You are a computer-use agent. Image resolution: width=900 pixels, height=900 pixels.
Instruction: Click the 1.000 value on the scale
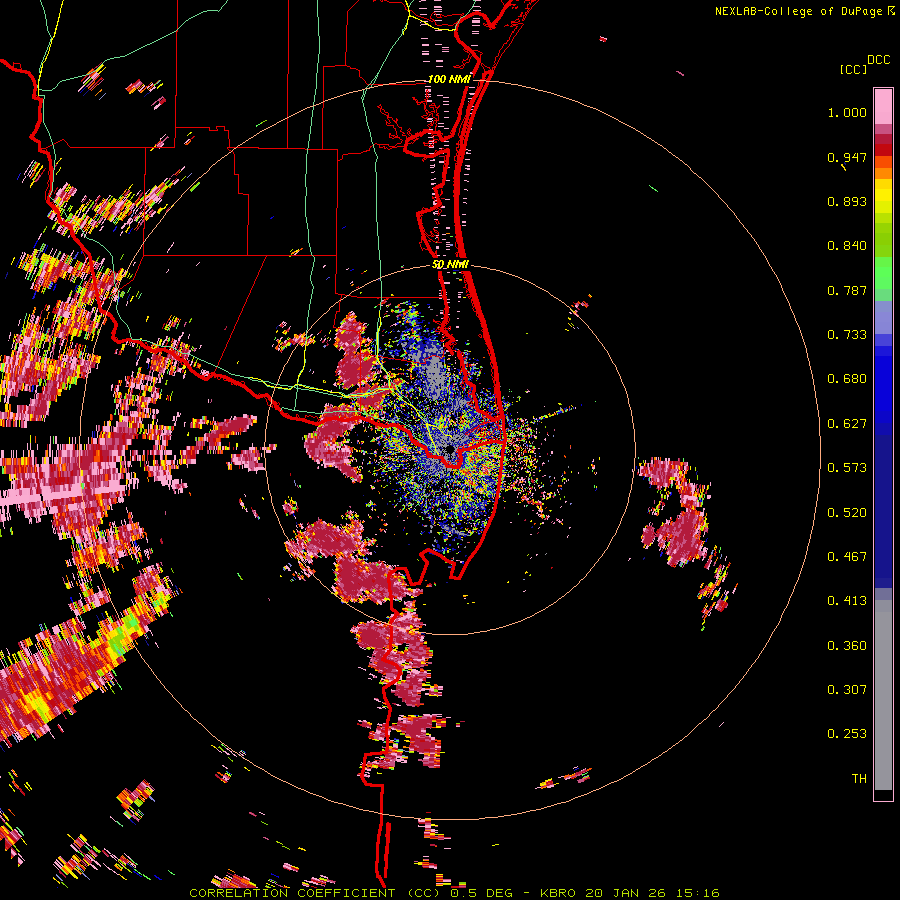[847, 112]
